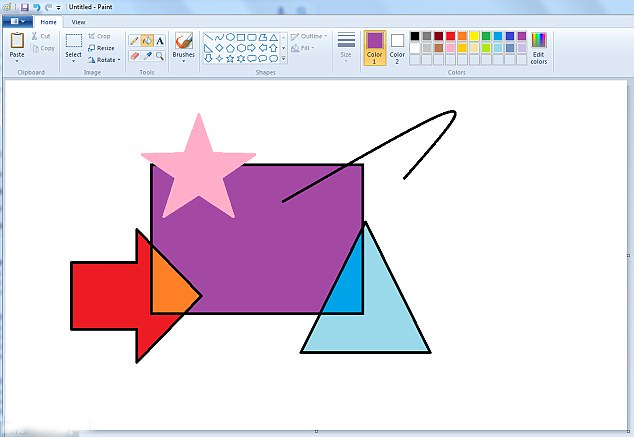
Task: Expand the Rotate dropdown
Action: click(x=119, y=60)
